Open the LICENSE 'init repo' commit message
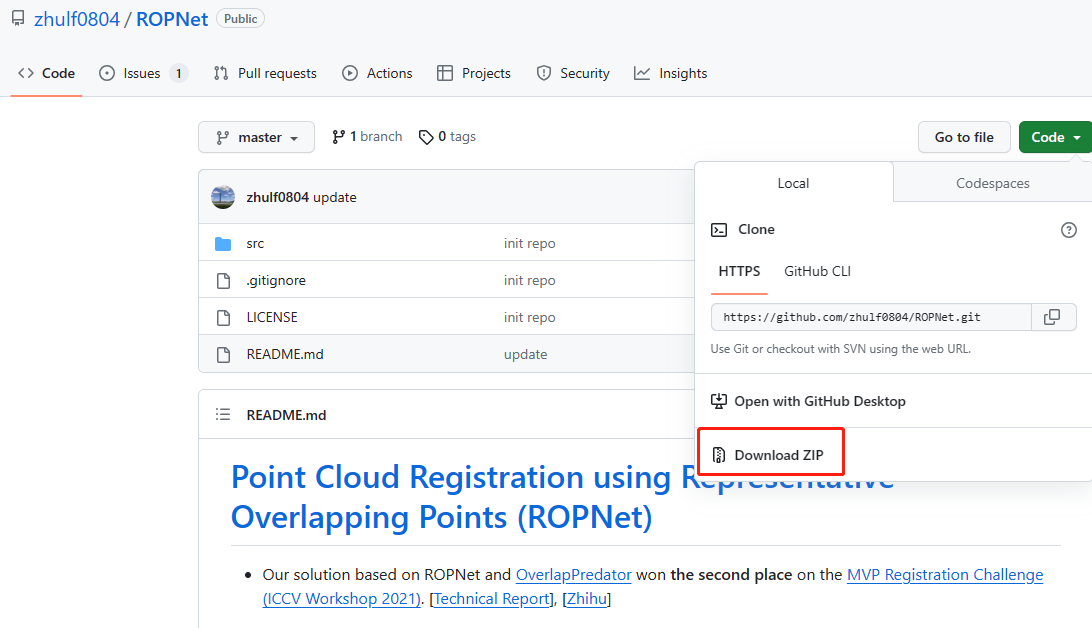 point(529,317)
